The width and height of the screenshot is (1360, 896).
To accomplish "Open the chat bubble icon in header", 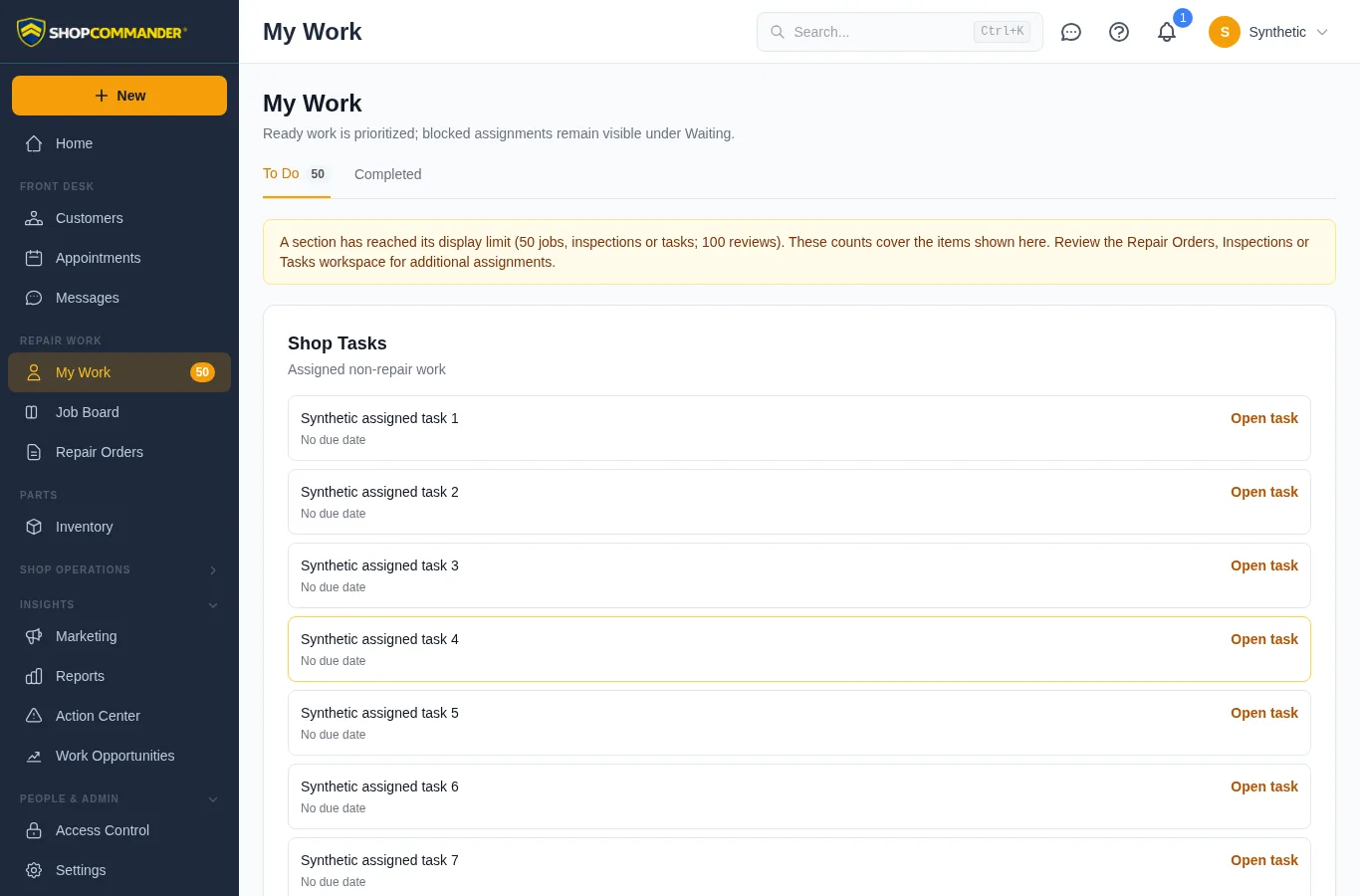I will pos(1071,32).
